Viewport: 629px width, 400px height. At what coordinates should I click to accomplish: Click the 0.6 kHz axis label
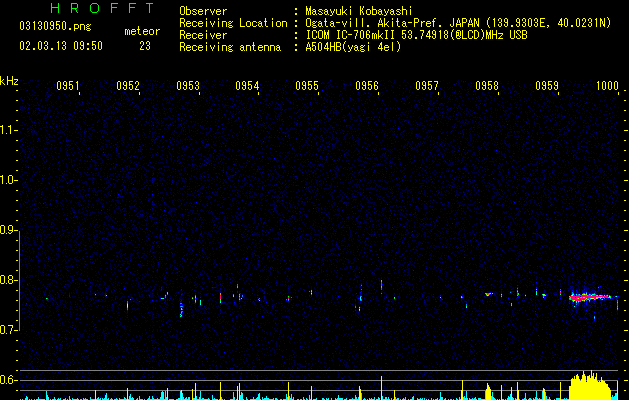pos(8,380)
